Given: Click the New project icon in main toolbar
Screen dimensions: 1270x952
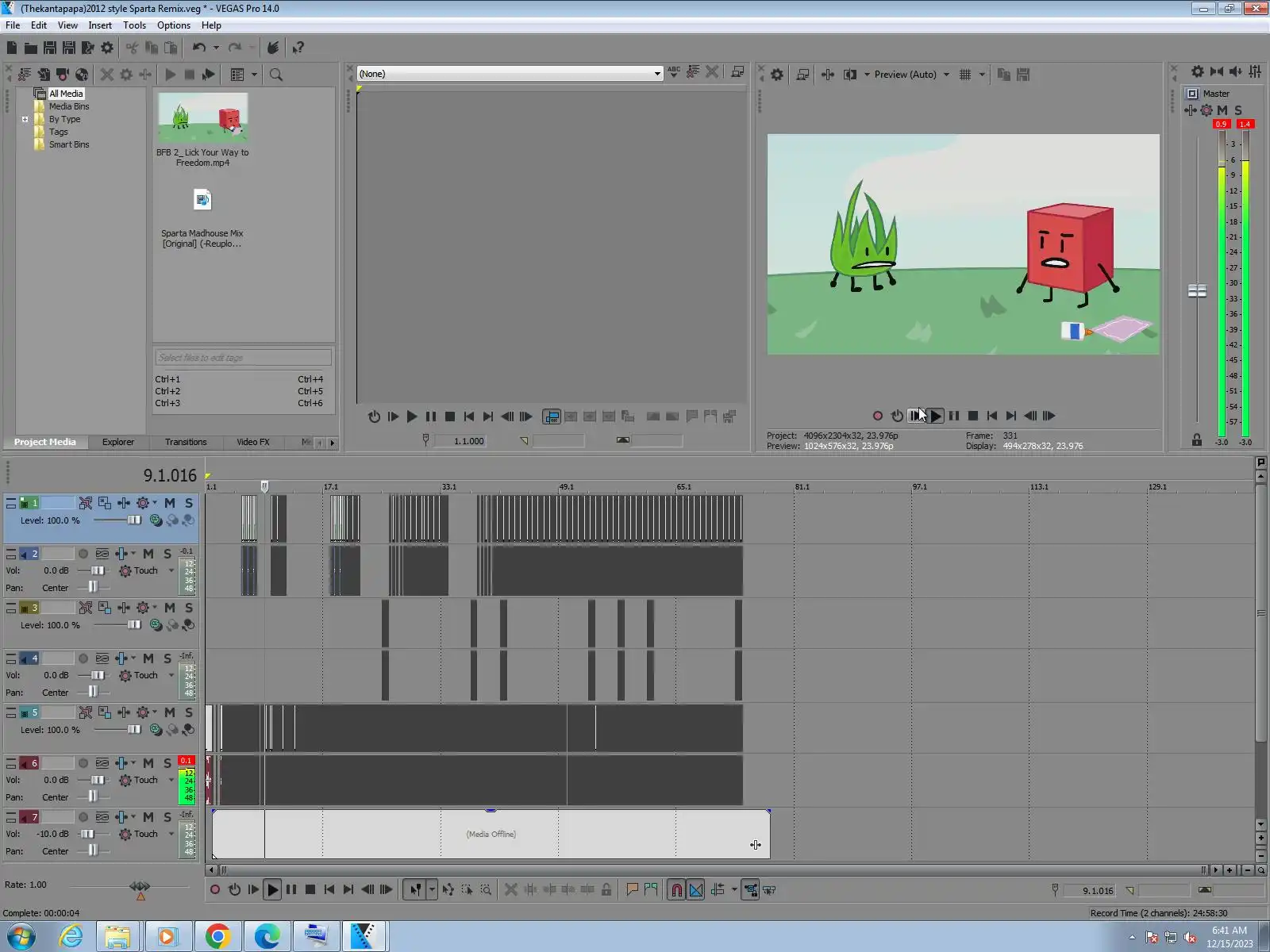Looking at the screenshot, I should 12,48.
